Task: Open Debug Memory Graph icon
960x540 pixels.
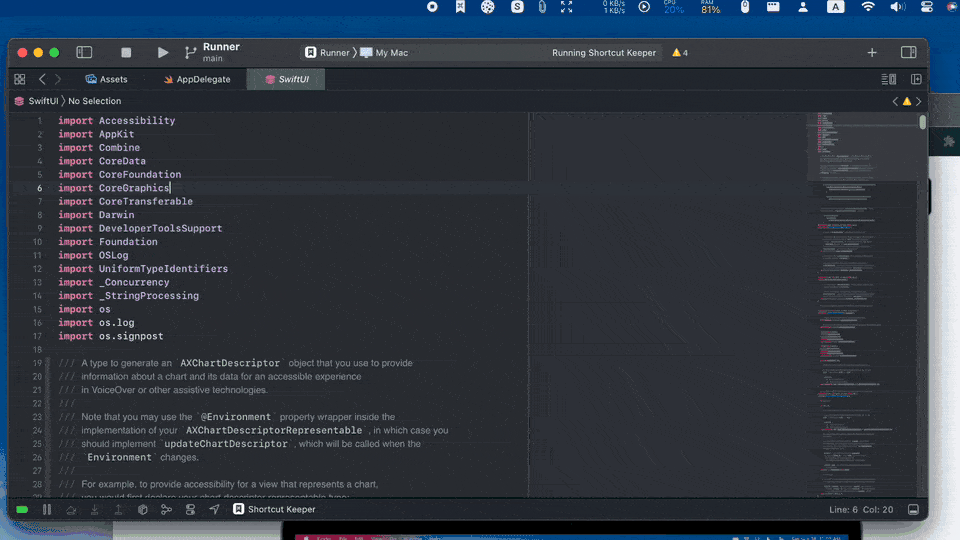Action: click(166, 509)
